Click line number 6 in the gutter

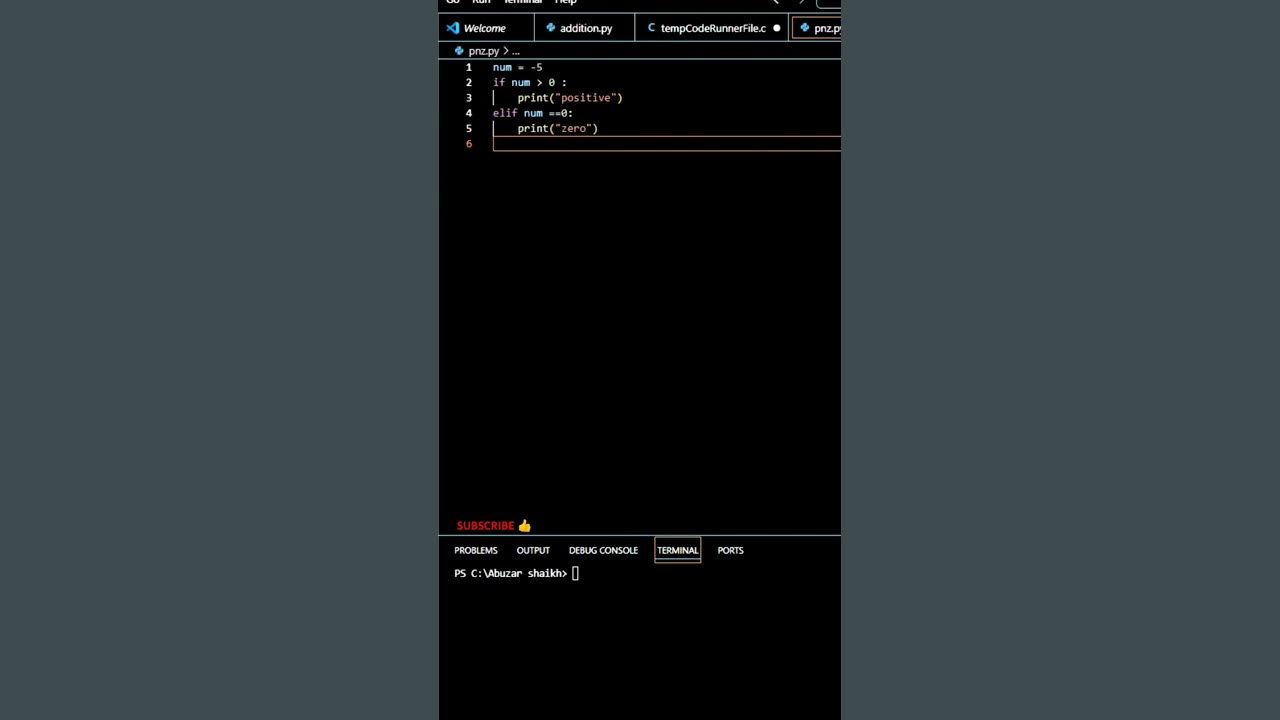tap(468, 144)
